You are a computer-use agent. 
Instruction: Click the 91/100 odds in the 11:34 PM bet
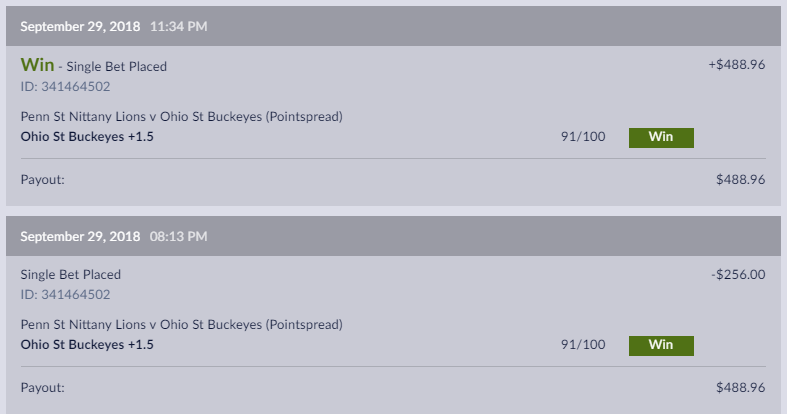click(x=583, y=137)
